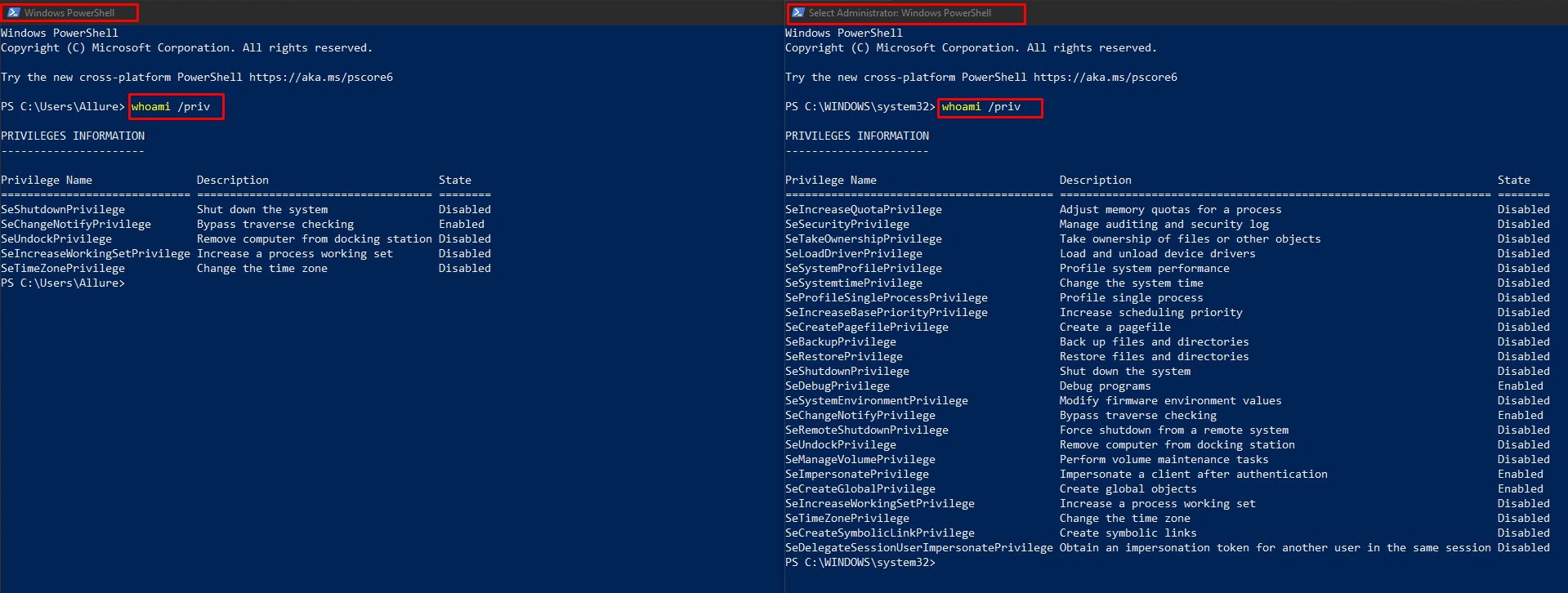Click 'Enabled' state of left SeChangeNotifyPrivilege row
This screenshot has height=593, width=1568.
point(462,225)
